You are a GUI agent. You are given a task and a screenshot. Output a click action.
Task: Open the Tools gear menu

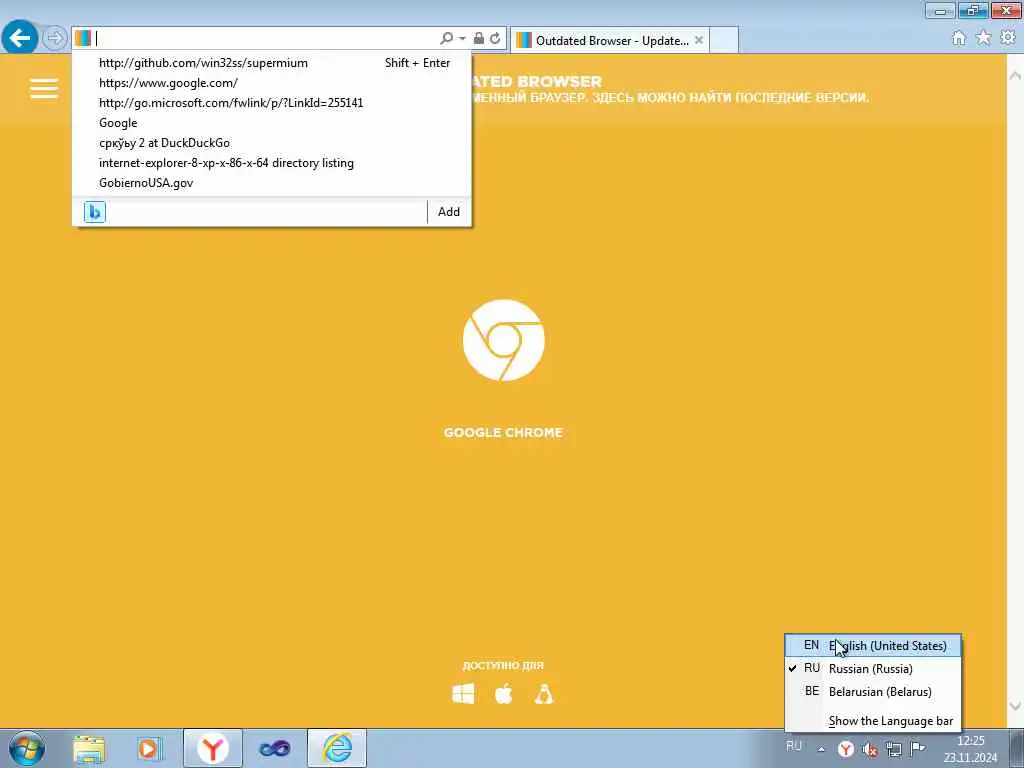point(1008,38)
